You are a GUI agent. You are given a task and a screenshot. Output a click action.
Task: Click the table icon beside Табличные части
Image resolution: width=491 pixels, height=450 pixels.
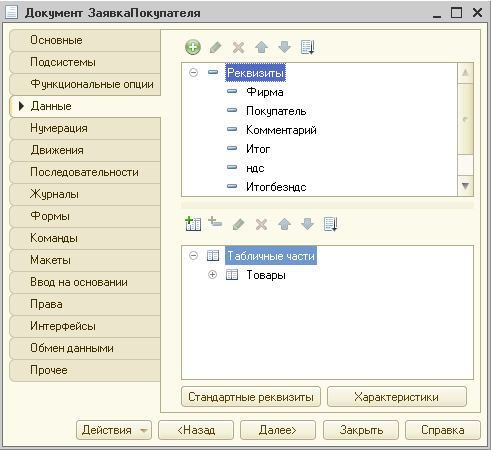click(x=213, y=256)
